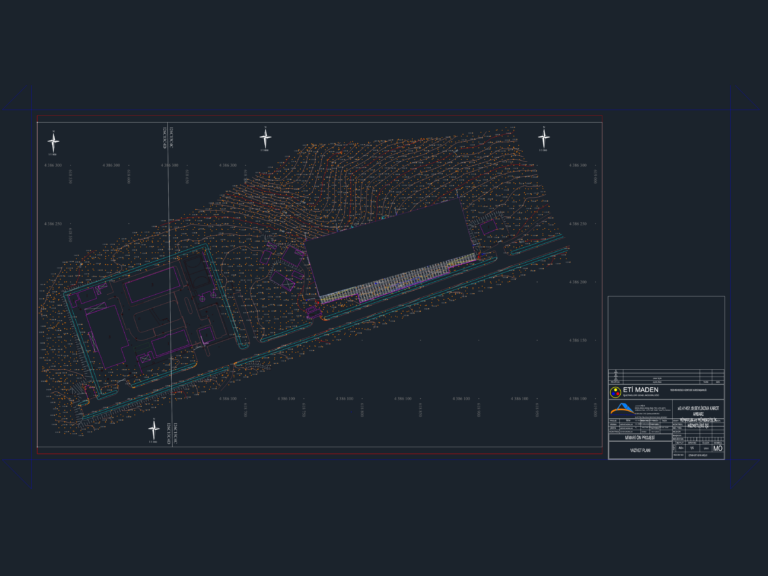The width and height of the screenshot is (768, 576).
Task: Click the ETİ MADEN circular logo
Action: click(x=615, y=392)
